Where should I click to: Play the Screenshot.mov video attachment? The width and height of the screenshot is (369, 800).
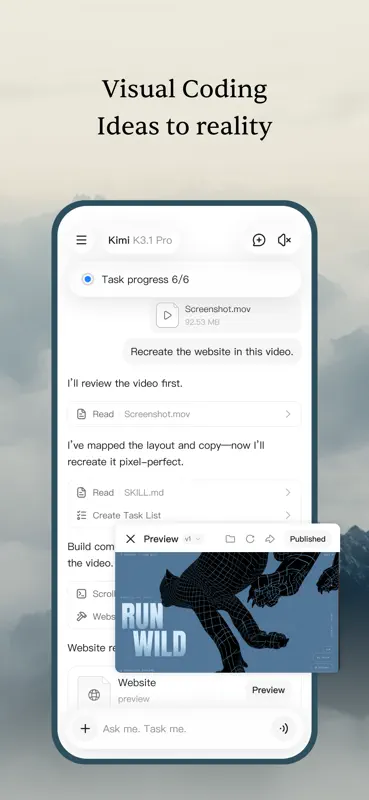coord(167,315)
